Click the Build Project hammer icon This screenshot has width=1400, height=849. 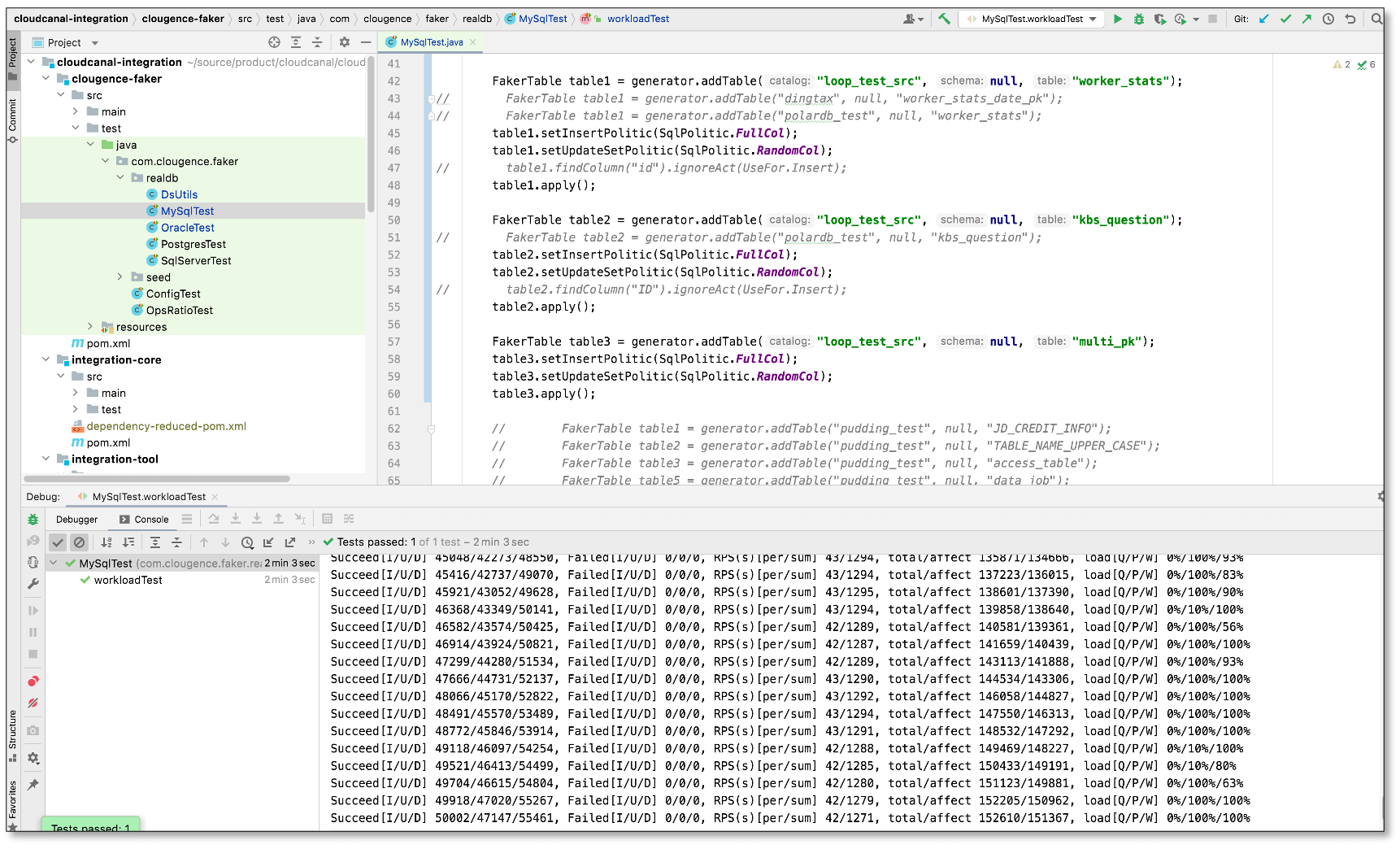click(944, 19)
